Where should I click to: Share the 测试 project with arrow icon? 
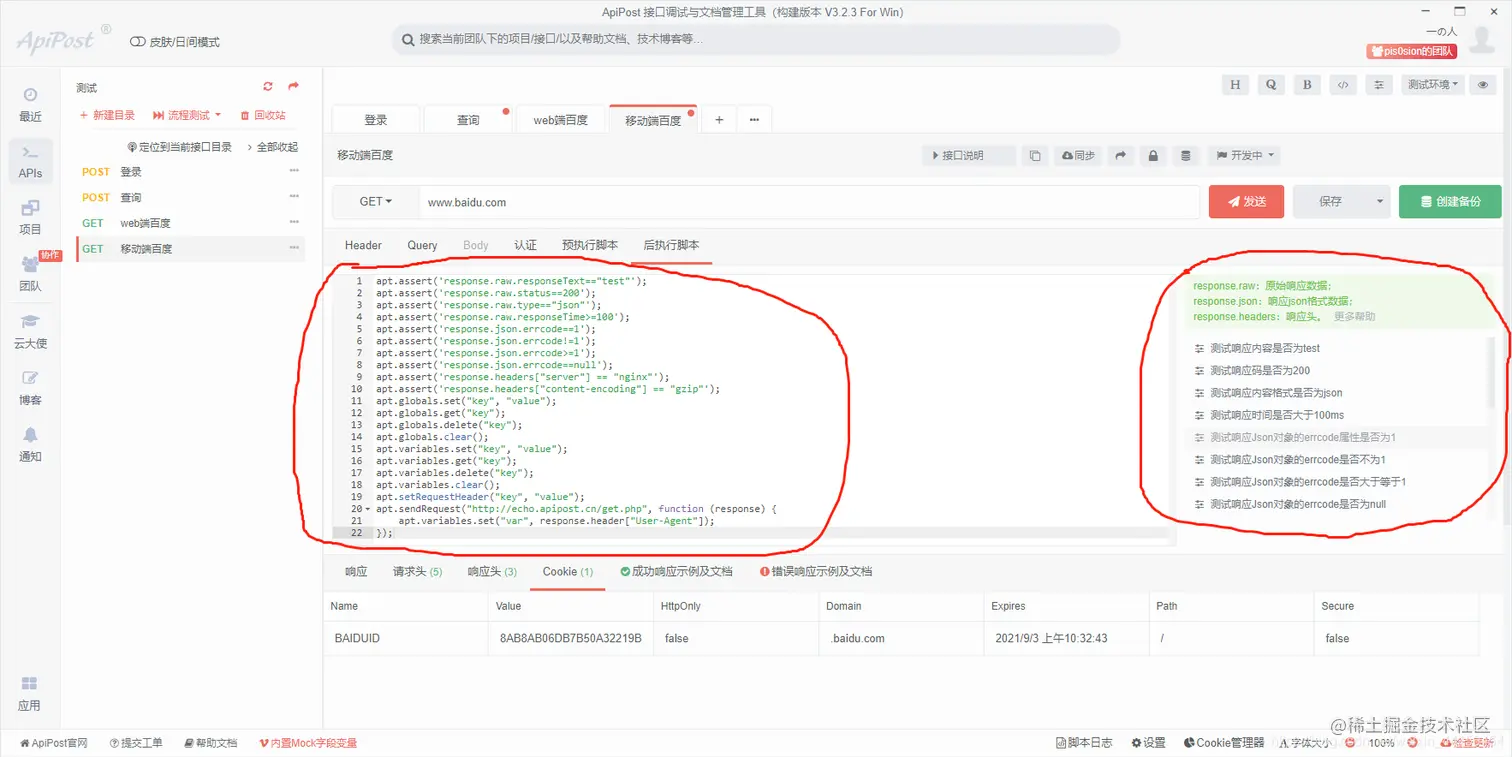[x=294, y=87]
